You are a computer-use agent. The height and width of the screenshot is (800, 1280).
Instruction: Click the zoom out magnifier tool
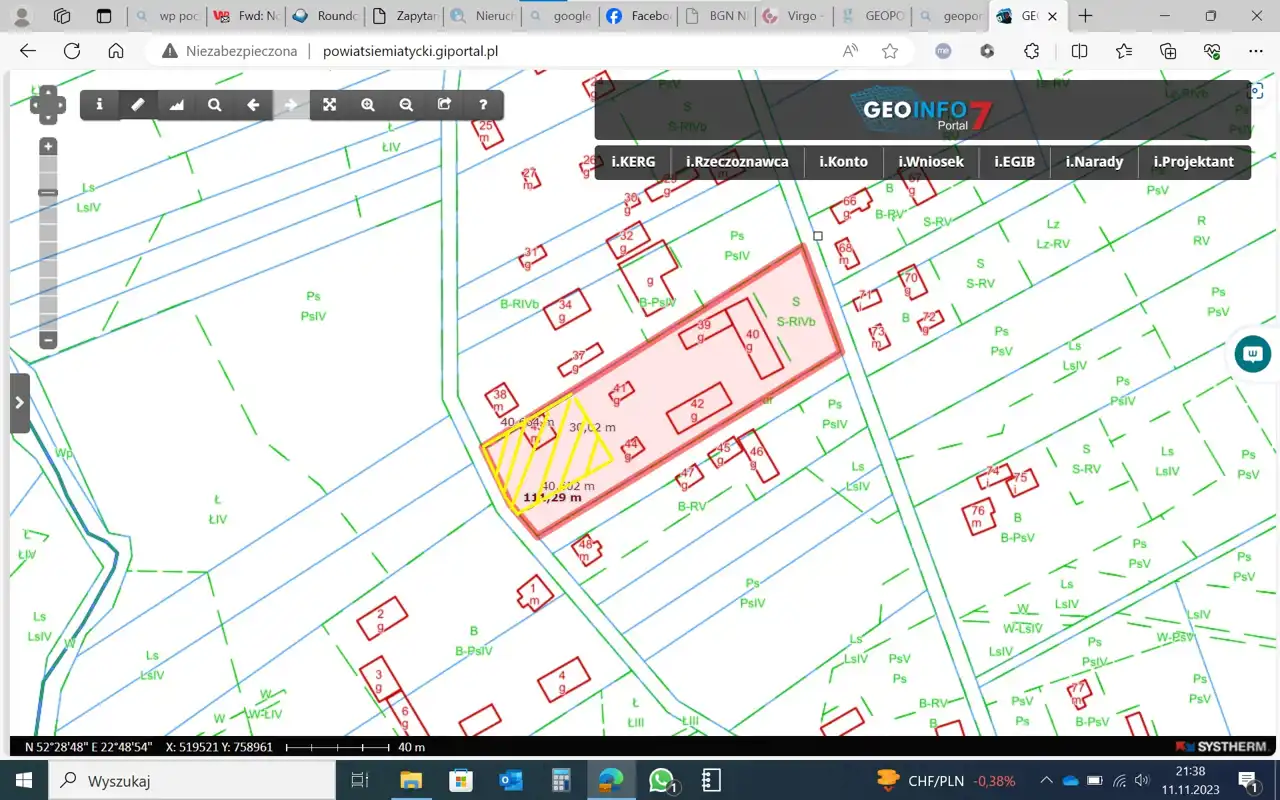(x=406, y=105)
